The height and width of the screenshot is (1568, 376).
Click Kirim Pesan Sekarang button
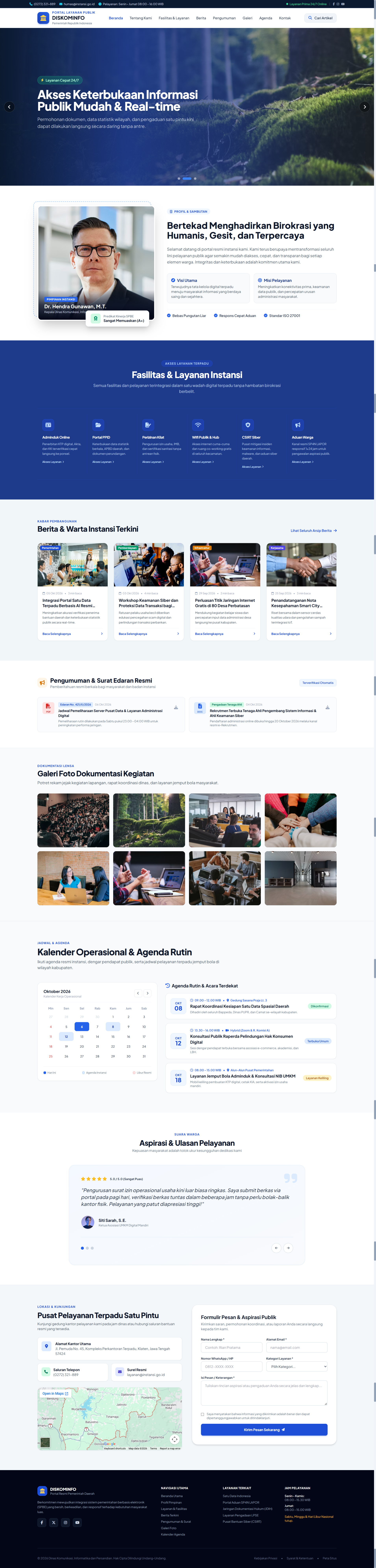pos(264,1430)
